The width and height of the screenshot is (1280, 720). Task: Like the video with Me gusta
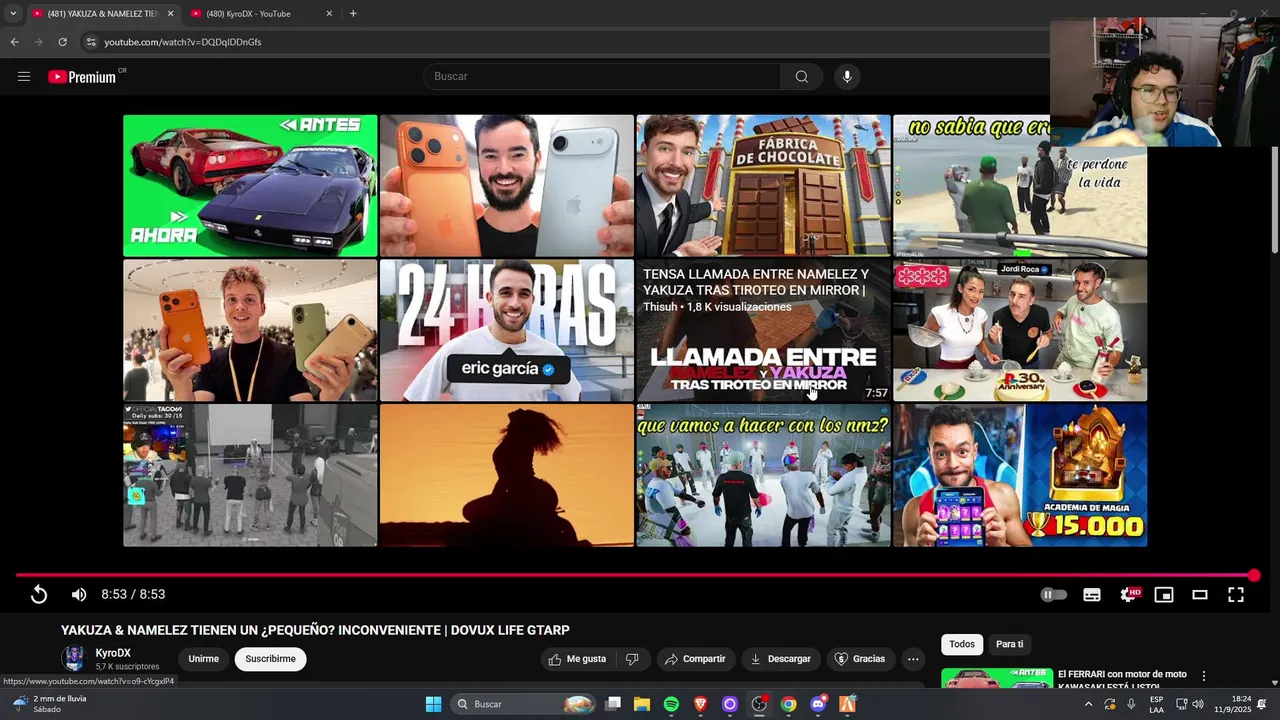577,659
